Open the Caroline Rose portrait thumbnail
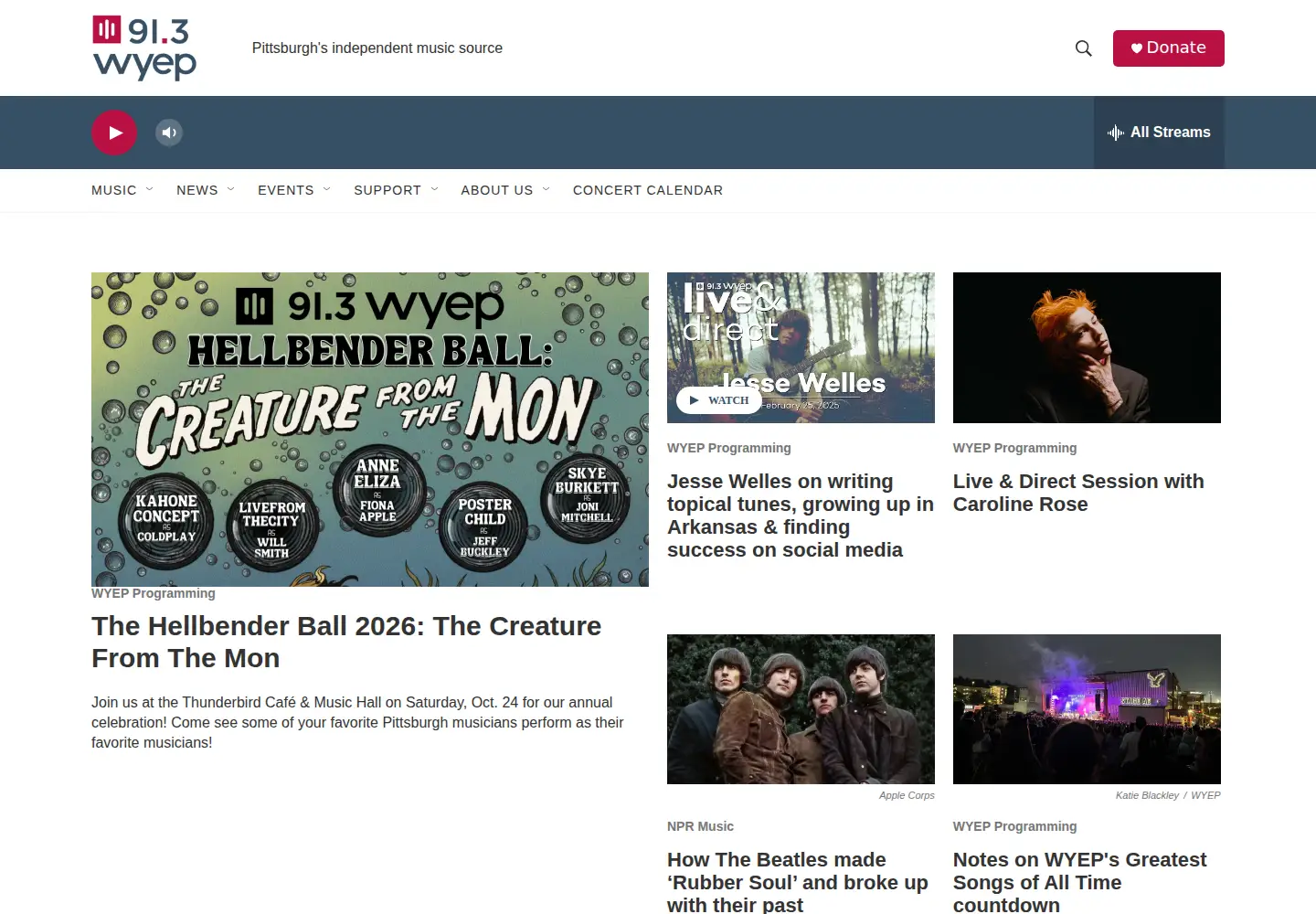 coord(1087,347)
